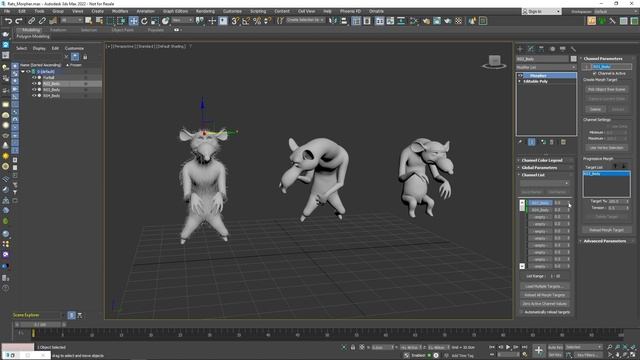Open the Rendering menu

pyautogui.click(x=205, y=11)
